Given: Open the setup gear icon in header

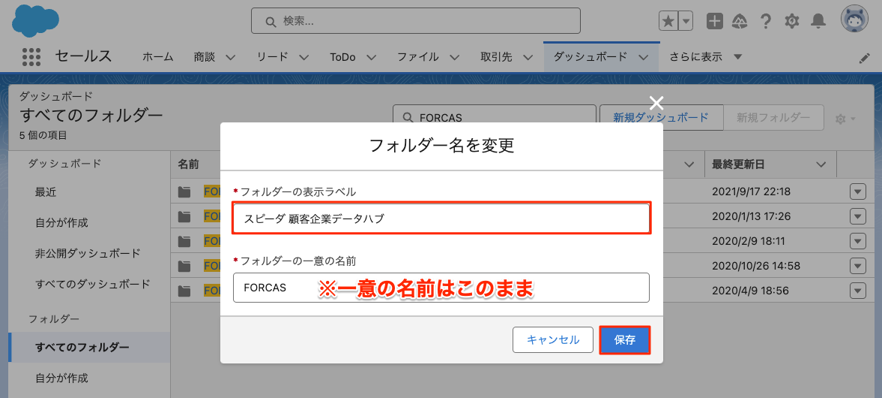Looking at the screenshot, I should click(x=791, y=21).
